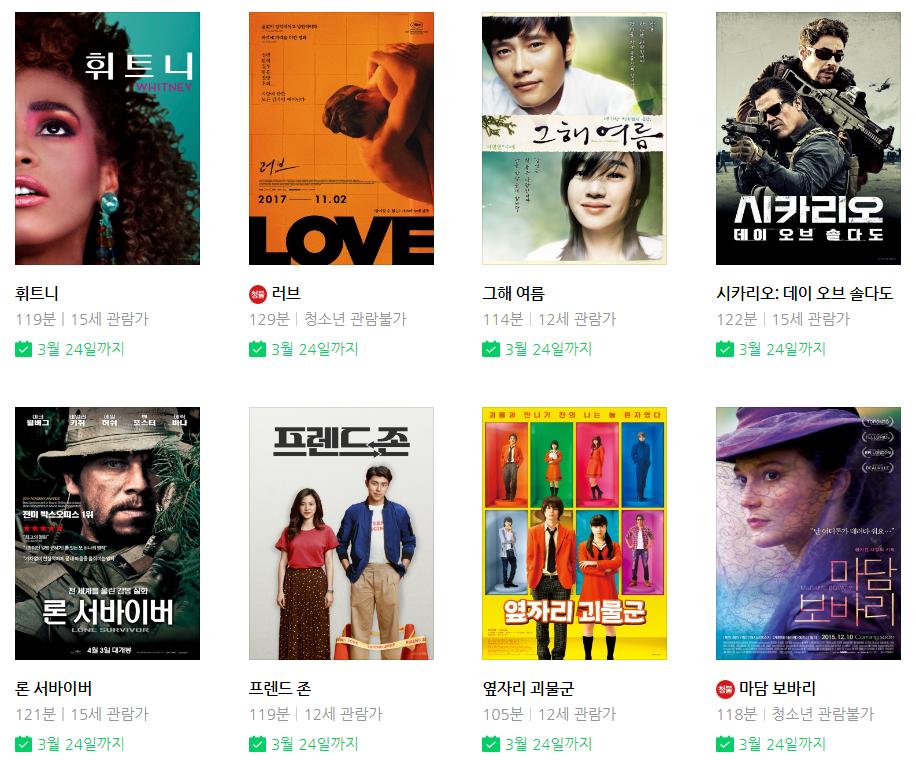Open the 마담 보바리 title link
Viewport: 916px width, 760px height.
click(x=777, y=689)
